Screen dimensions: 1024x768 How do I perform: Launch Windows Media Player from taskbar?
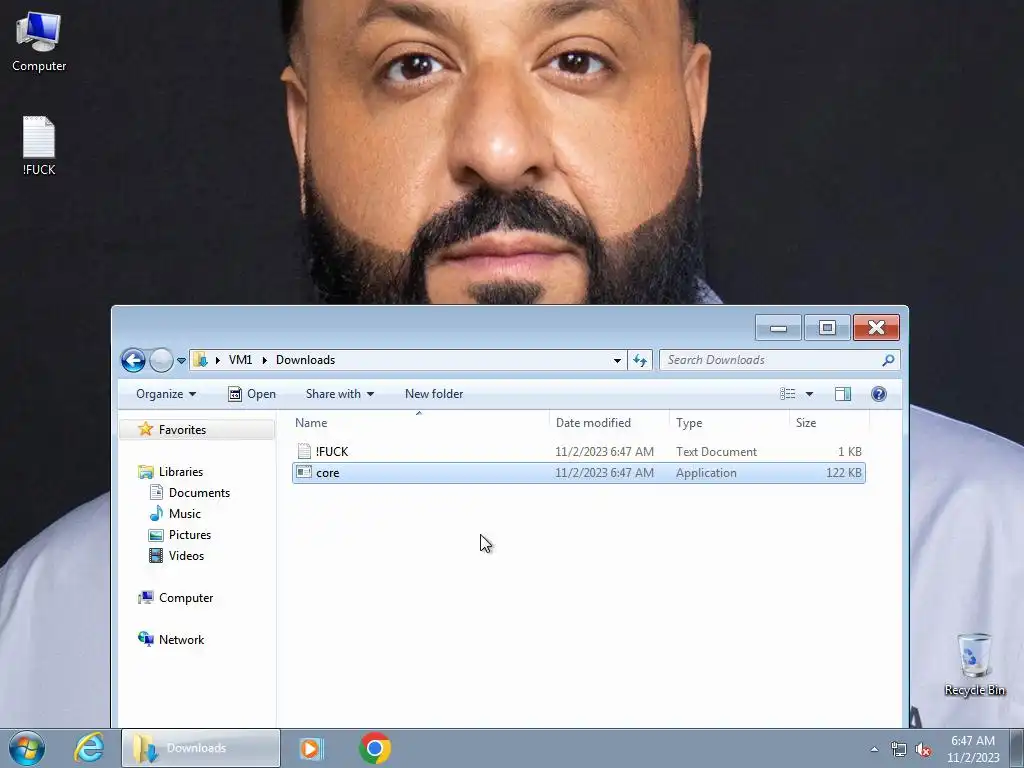click(x=312, y=748)
